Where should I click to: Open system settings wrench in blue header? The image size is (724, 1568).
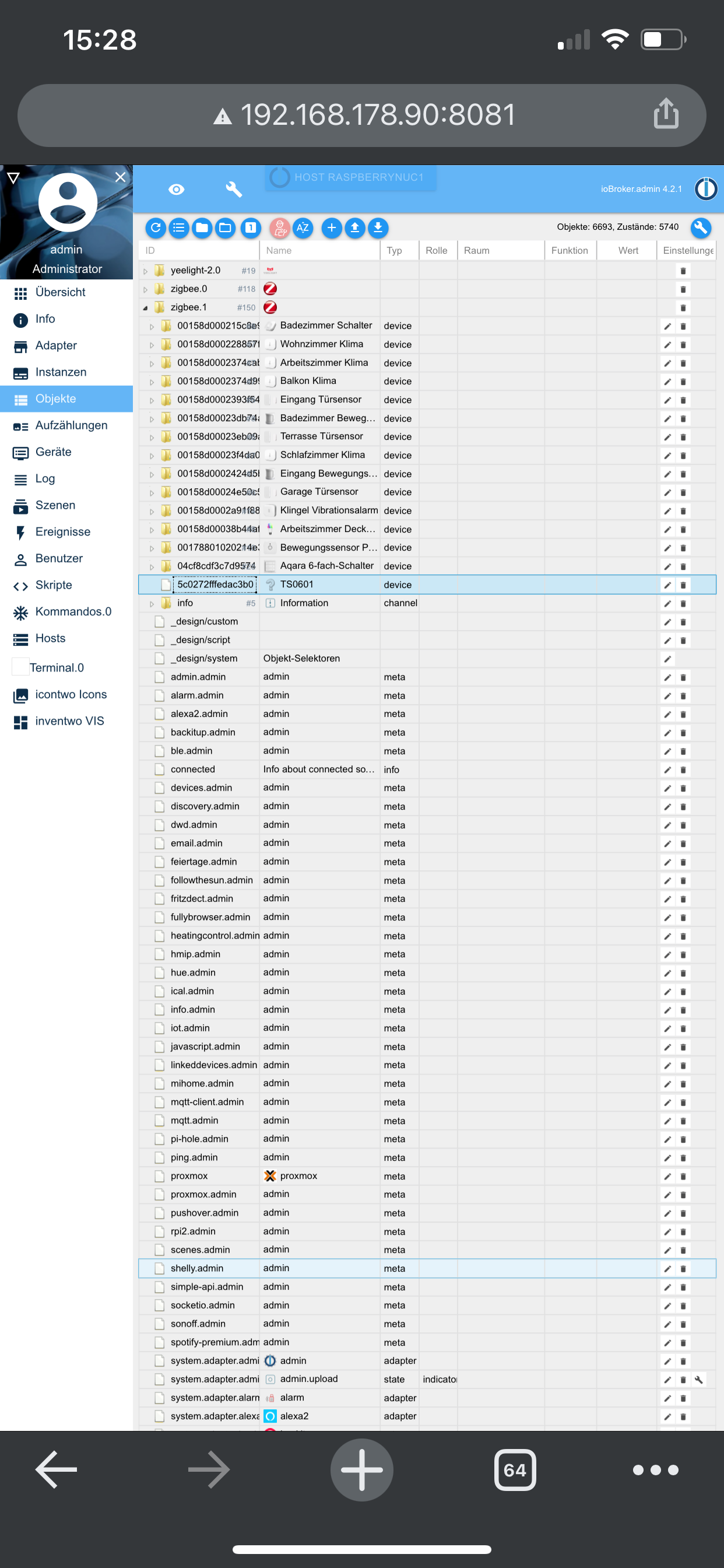[x=234, y=190]
